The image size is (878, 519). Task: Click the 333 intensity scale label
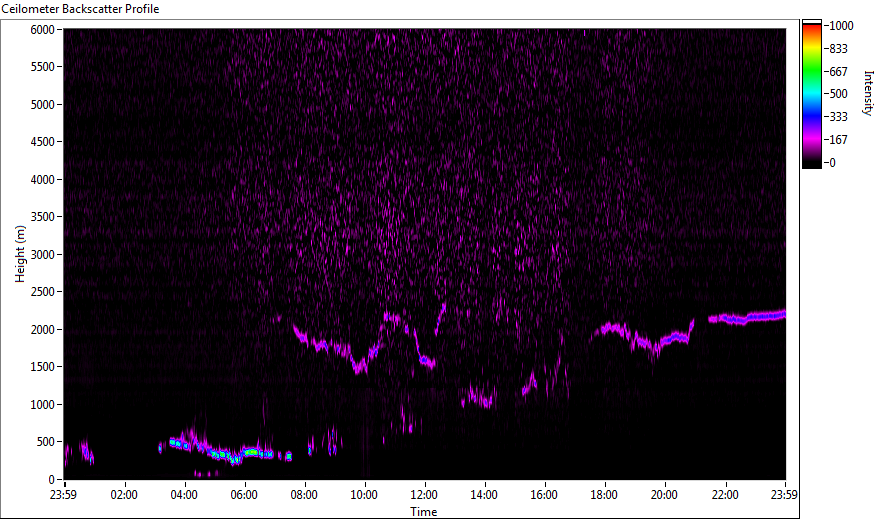[838, 116]
